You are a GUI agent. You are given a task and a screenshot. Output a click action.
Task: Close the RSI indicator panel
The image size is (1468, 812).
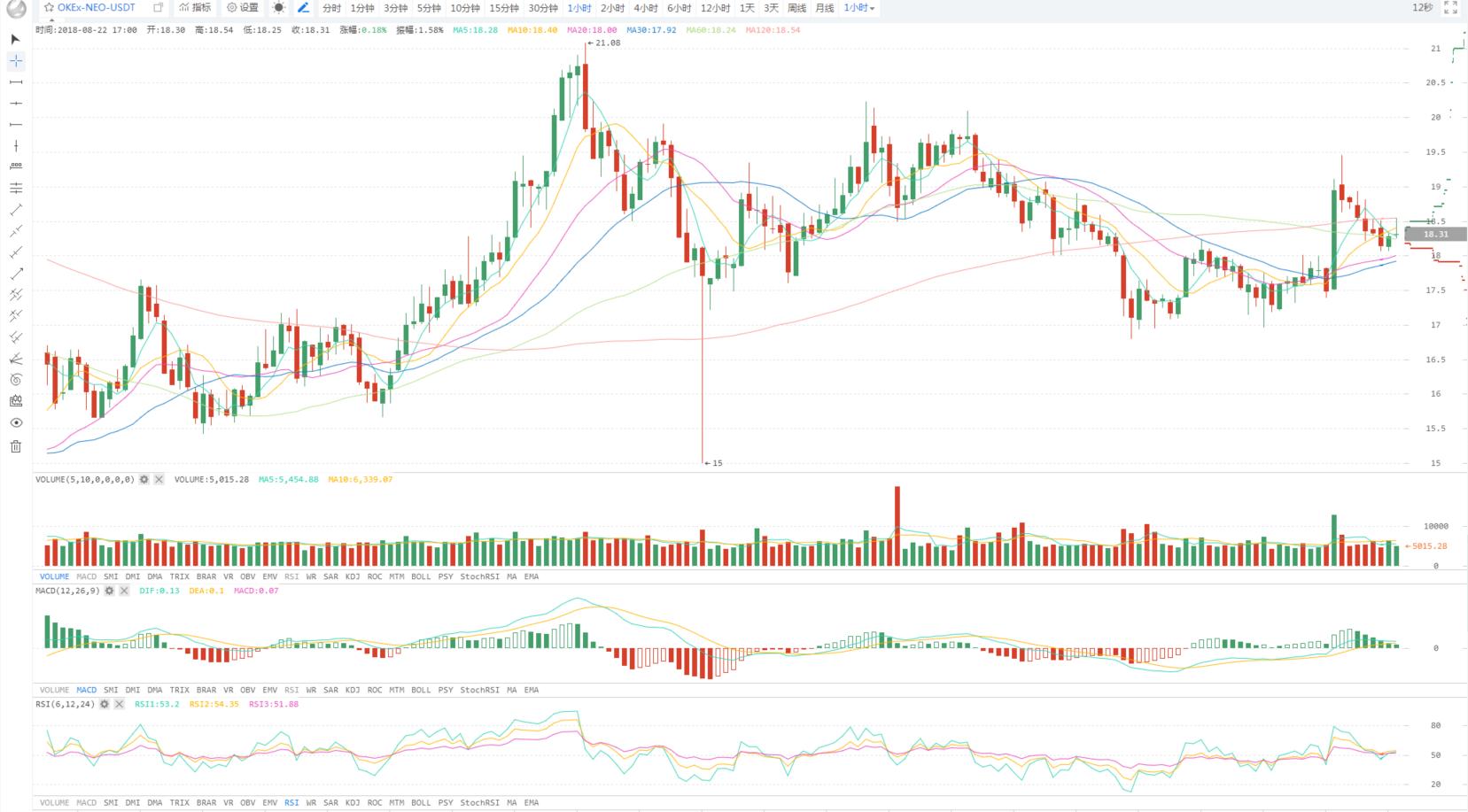(119, 704)
